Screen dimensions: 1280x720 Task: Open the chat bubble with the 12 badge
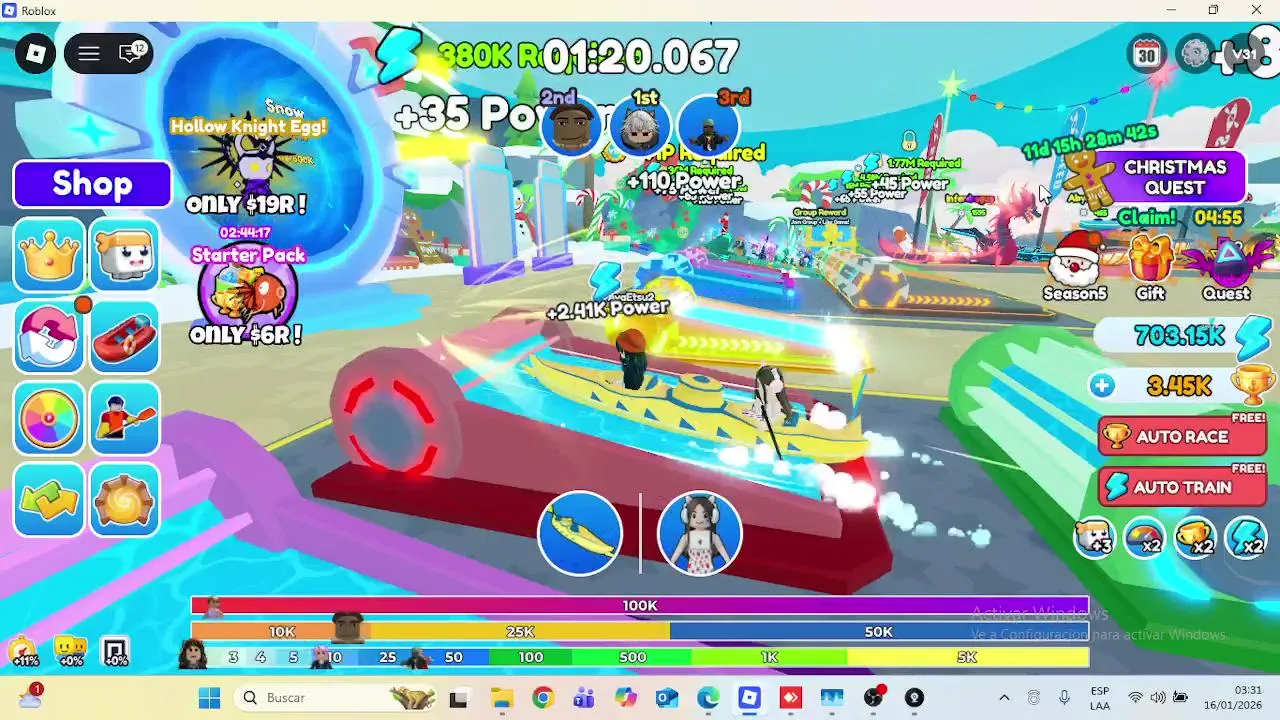pos(131,53)
